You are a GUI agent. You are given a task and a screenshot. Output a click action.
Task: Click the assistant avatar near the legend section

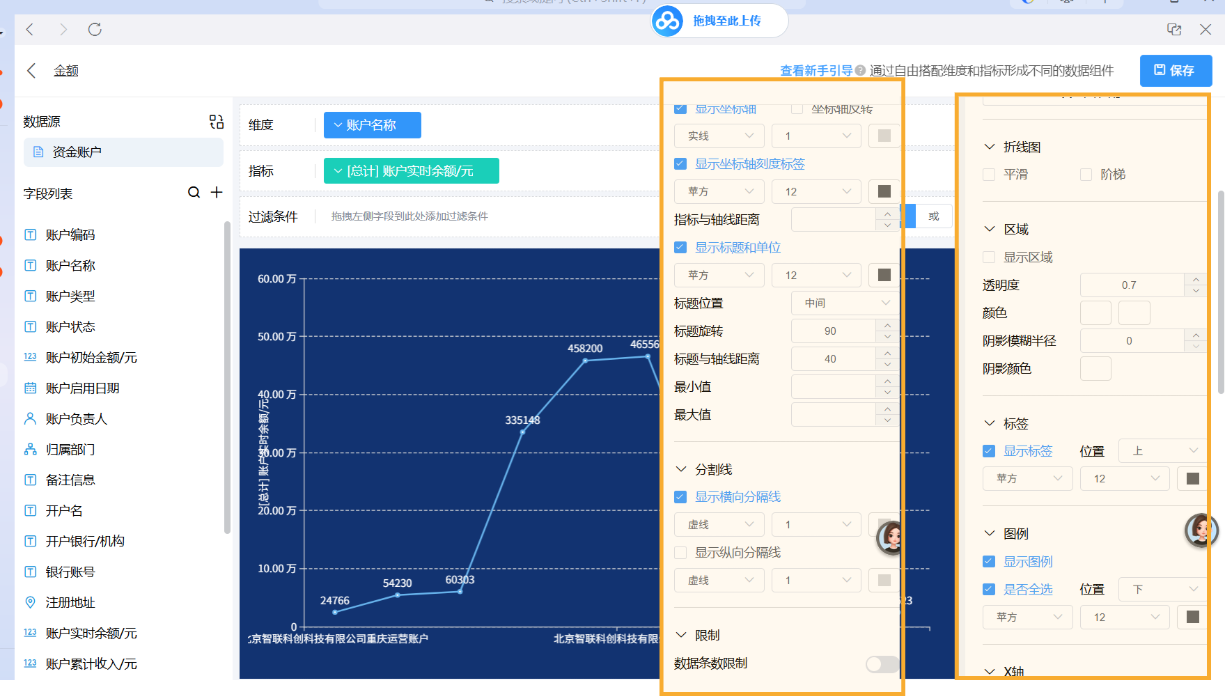click(1202, 530)
